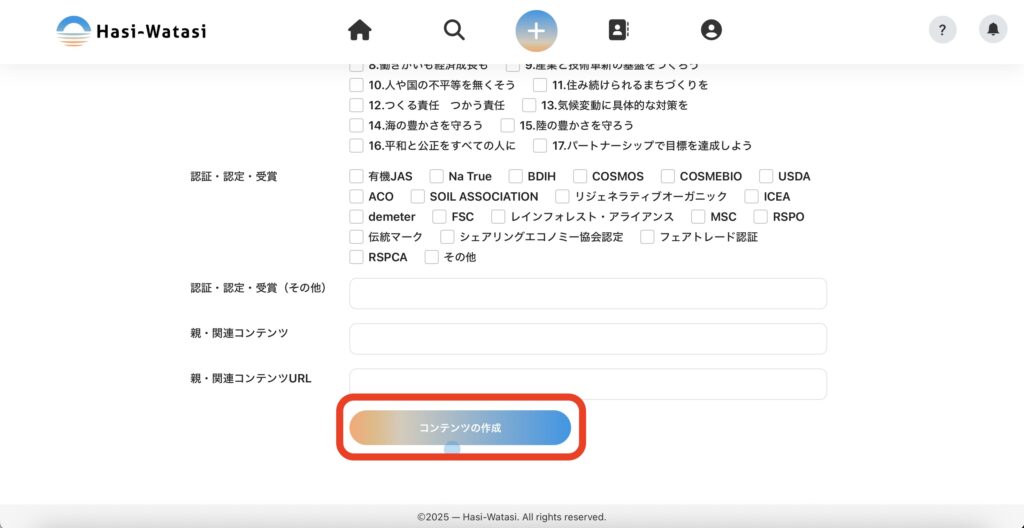
Task: Open the contacts book icon
Action: (619, 30)
